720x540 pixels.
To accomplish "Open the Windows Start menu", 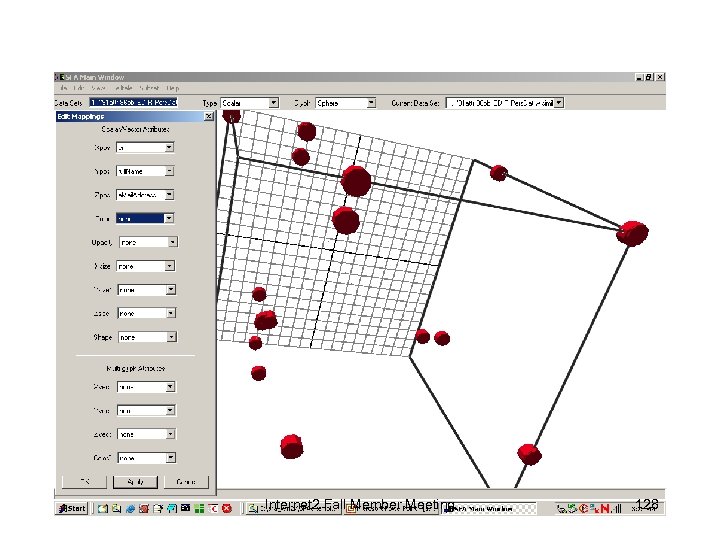I will point(72,508).
